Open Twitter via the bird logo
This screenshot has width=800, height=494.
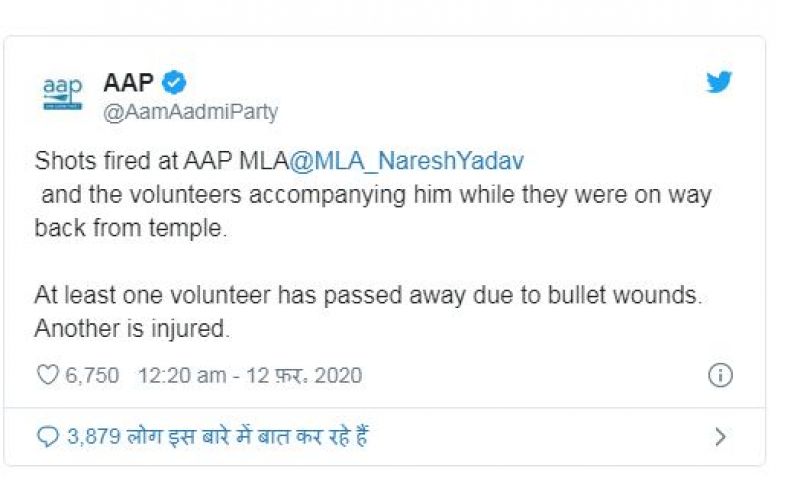[719, 83]
